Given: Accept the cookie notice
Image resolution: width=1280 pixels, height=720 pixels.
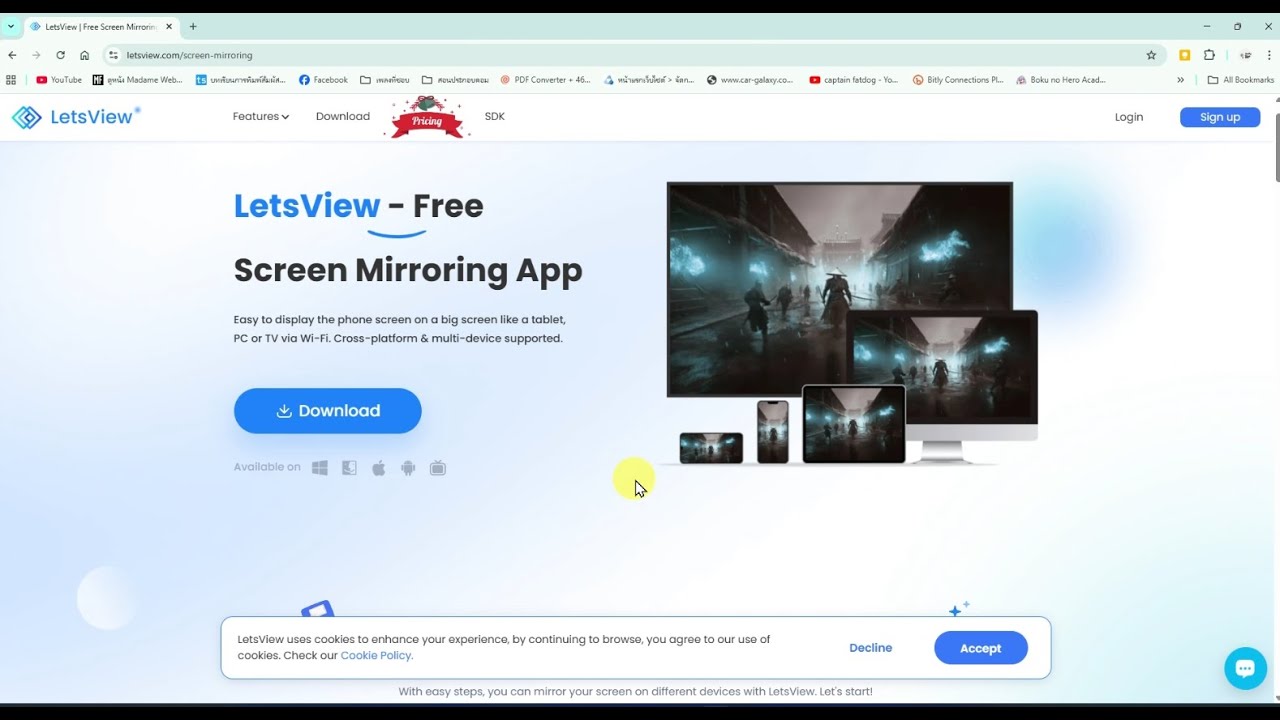Looking at the screenshot, I should [x=981, y=648].
